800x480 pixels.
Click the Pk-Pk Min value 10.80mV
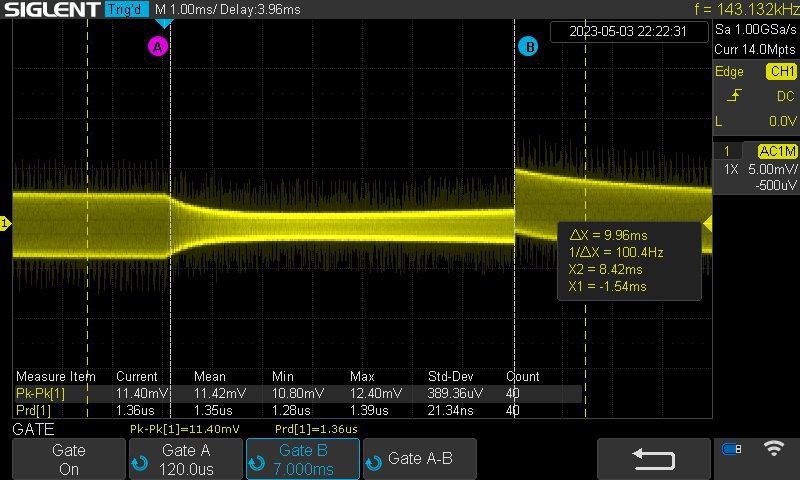(x=297, y=393)
